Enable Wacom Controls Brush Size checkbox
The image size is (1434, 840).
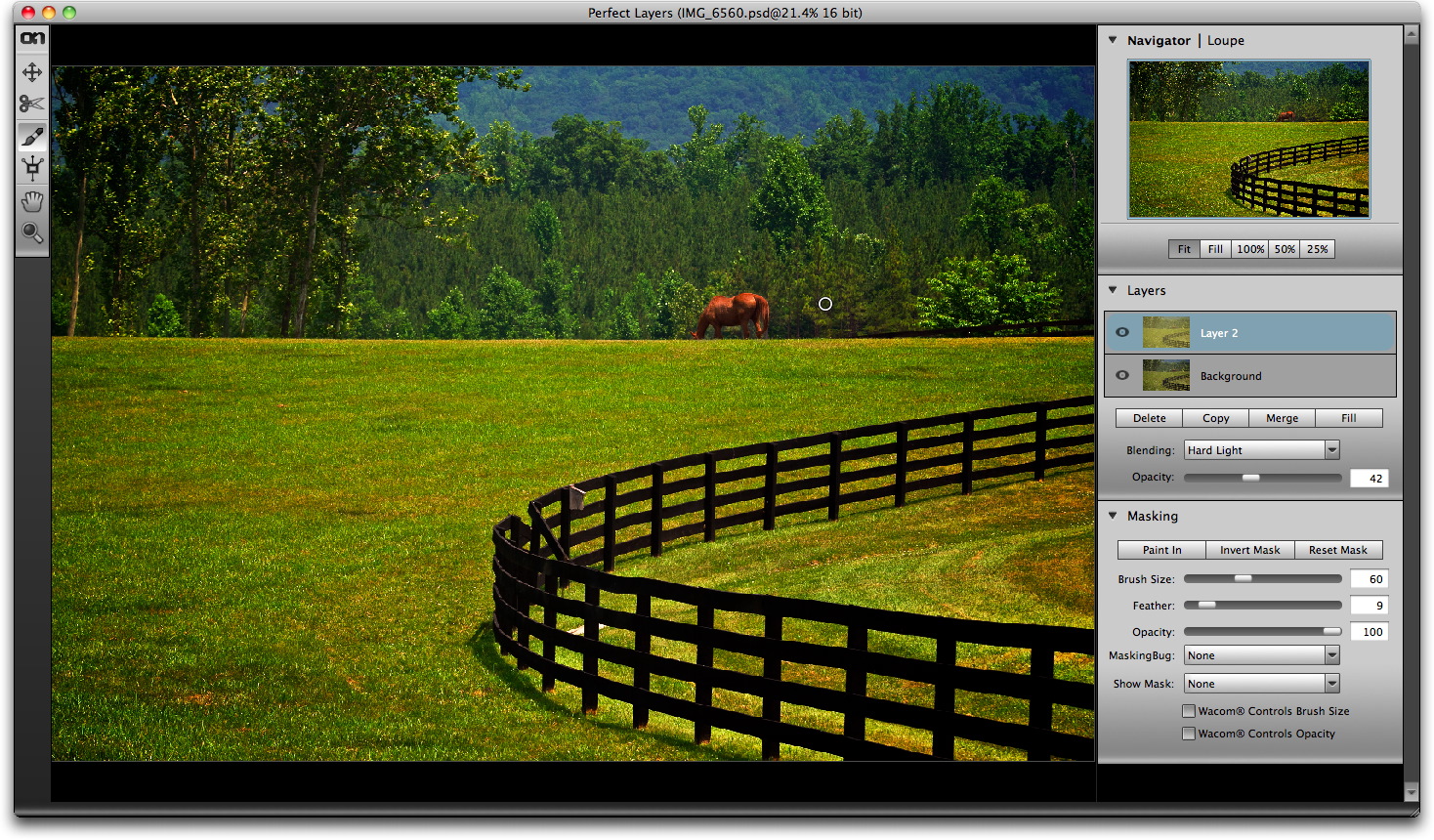1189,711
